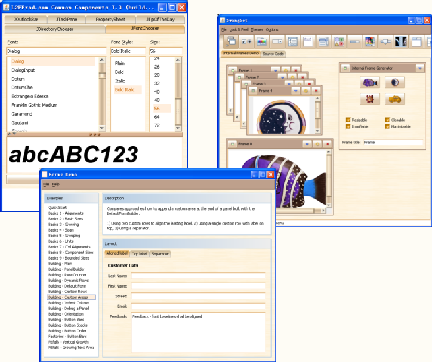Click the fish image button in Frame Generator
The image size is (432, 362).
pyautogui.click(x=370, y=82)
